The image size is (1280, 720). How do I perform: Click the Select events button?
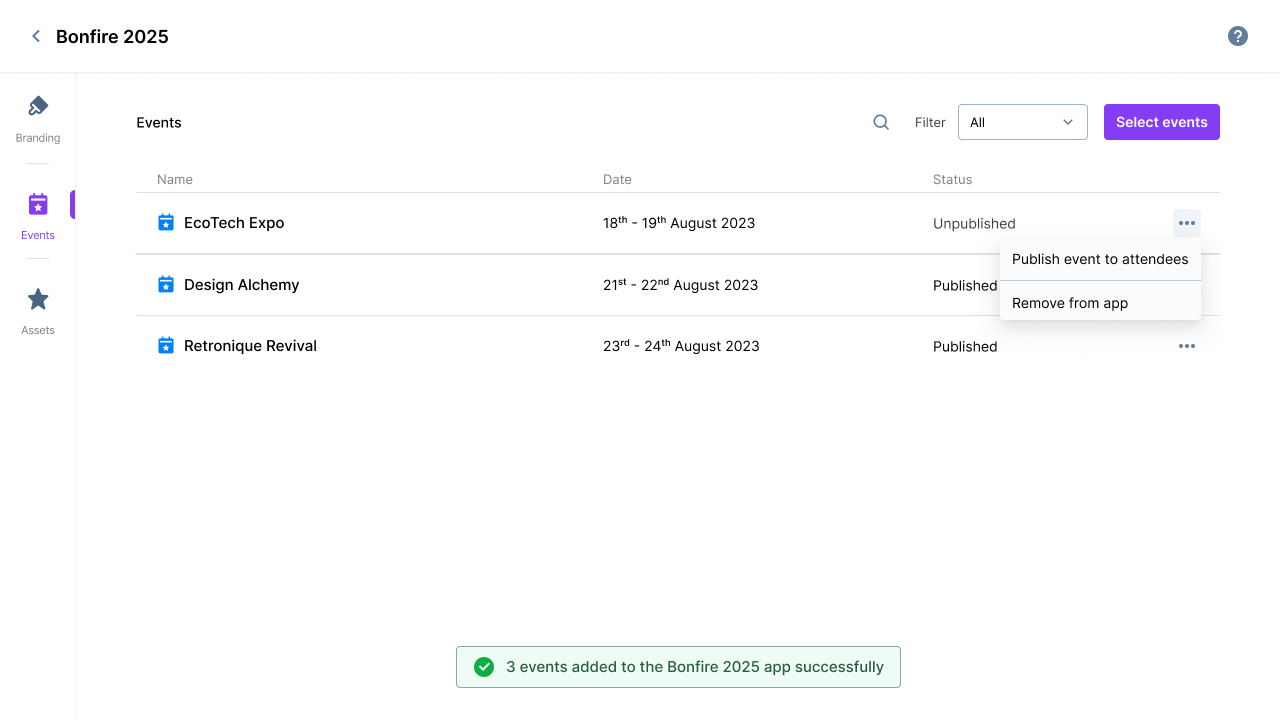coord(1162,122)
